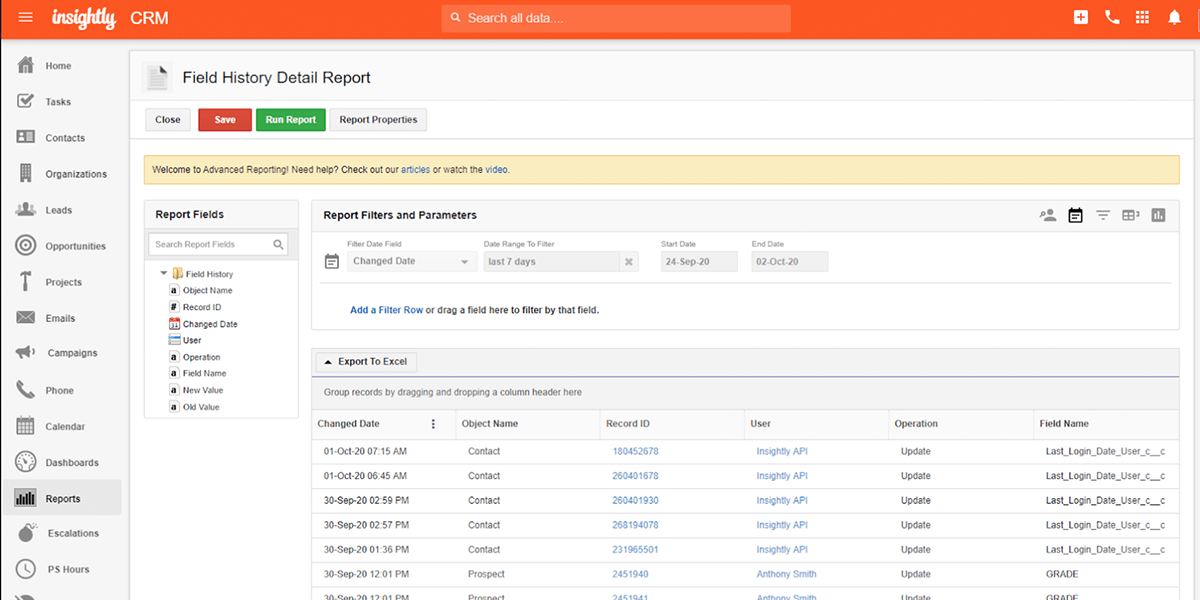This screenshot has height=600, width=1200.
Task: Click the filter lines icon in the toolbar
Action: click(x=1102, y=214)
